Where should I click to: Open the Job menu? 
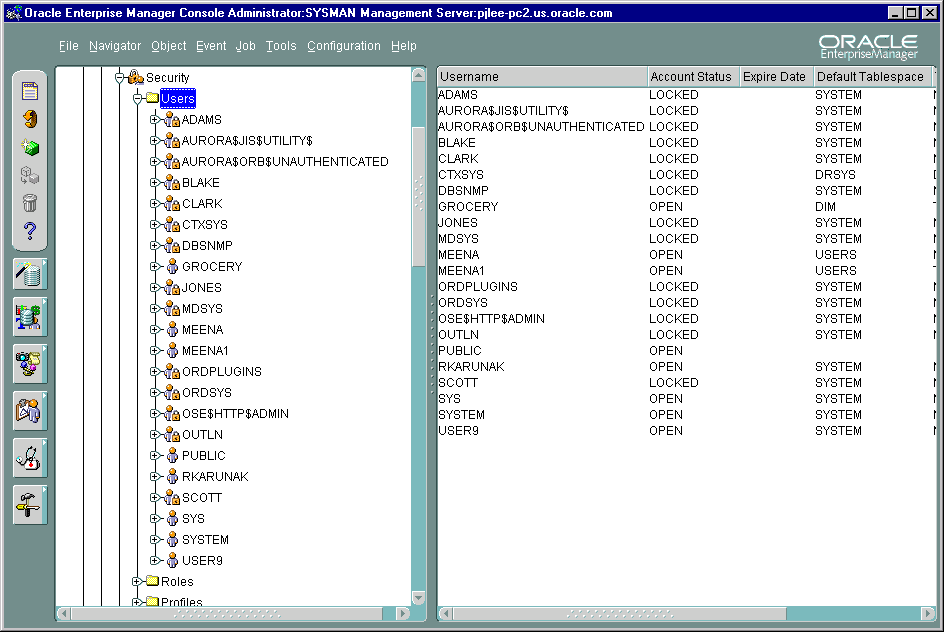[245, 46]
